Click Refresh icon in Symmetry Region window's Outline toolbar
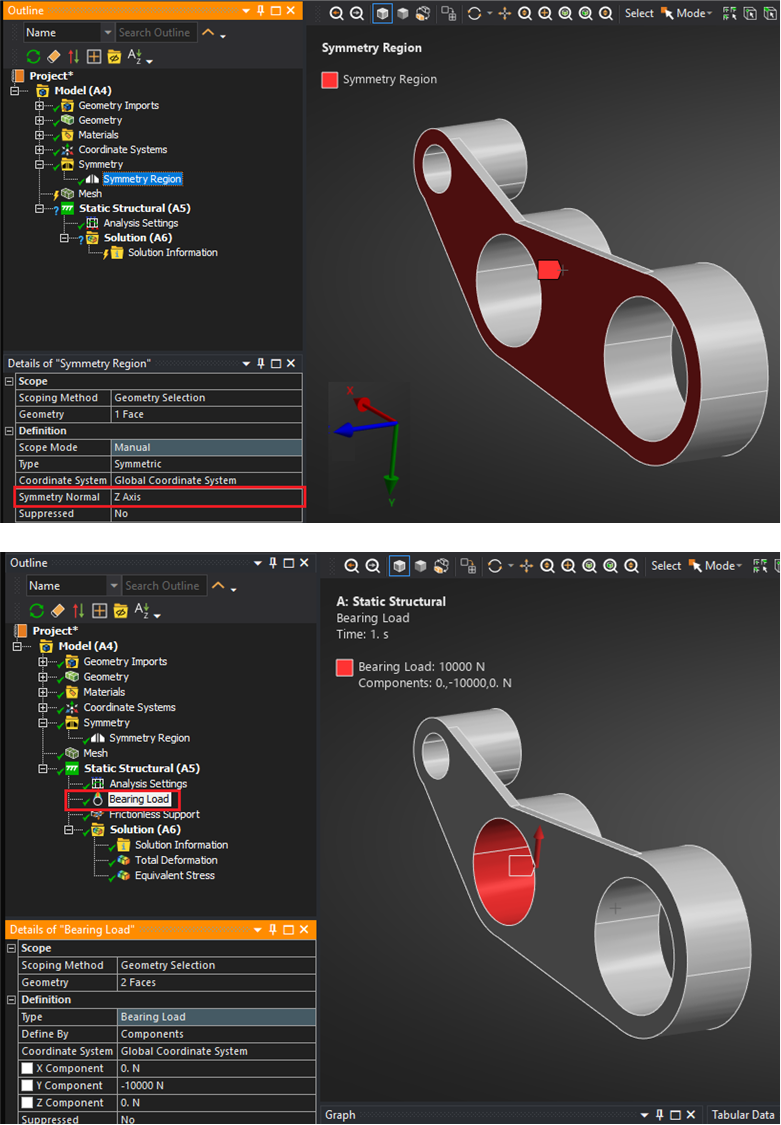781x1125 pixels. (33, 57)
